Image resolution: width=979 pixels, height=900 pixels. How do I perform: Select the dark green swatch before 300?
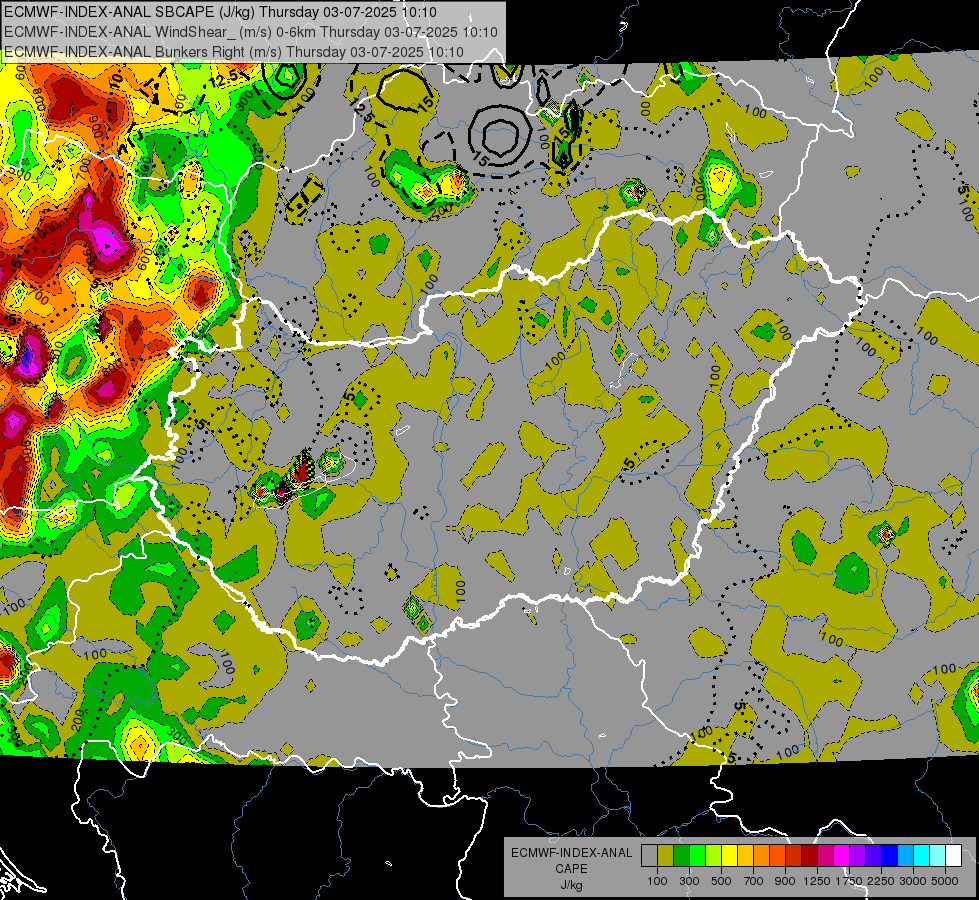(681, 856)
